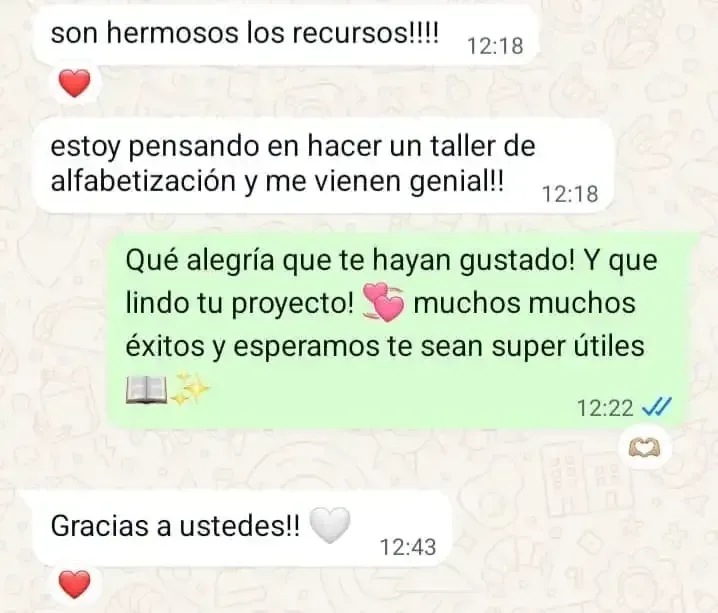The width and height of the screenshot is (718, 613).
Task: Tap the red heart reaction under 'Gracias a ustedes'
Action: pos(75,585)
